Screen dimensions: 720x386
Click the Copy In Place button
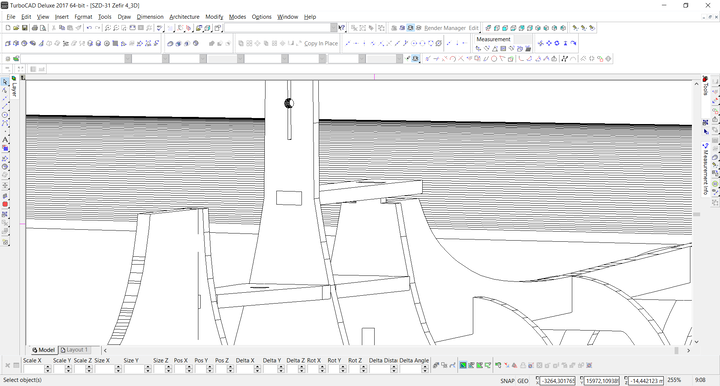[x=321, y=43]
